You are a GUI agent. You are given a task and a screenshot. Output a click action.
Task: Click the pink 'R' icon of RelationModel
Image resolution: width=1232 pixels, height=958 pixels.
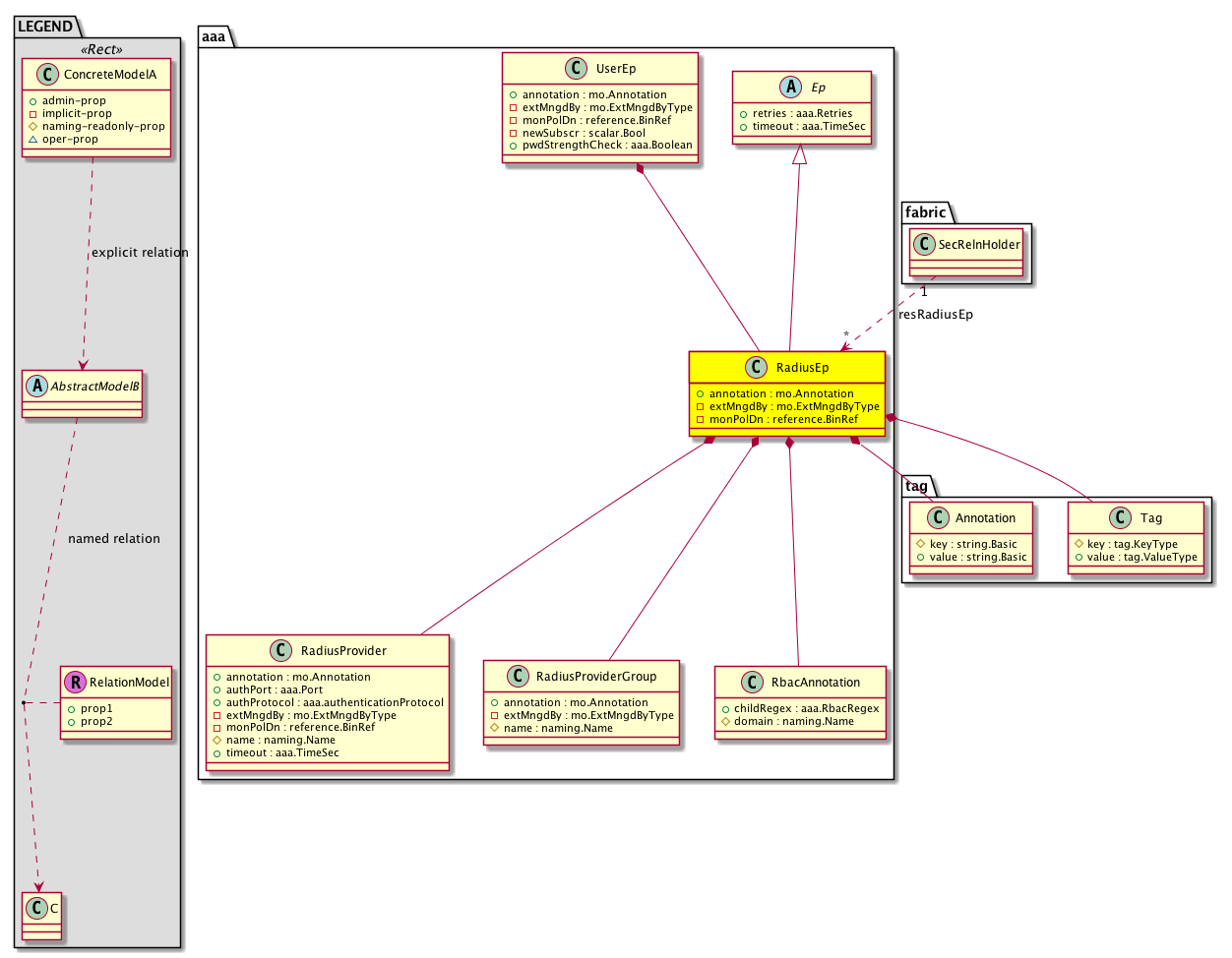[75, 682]
